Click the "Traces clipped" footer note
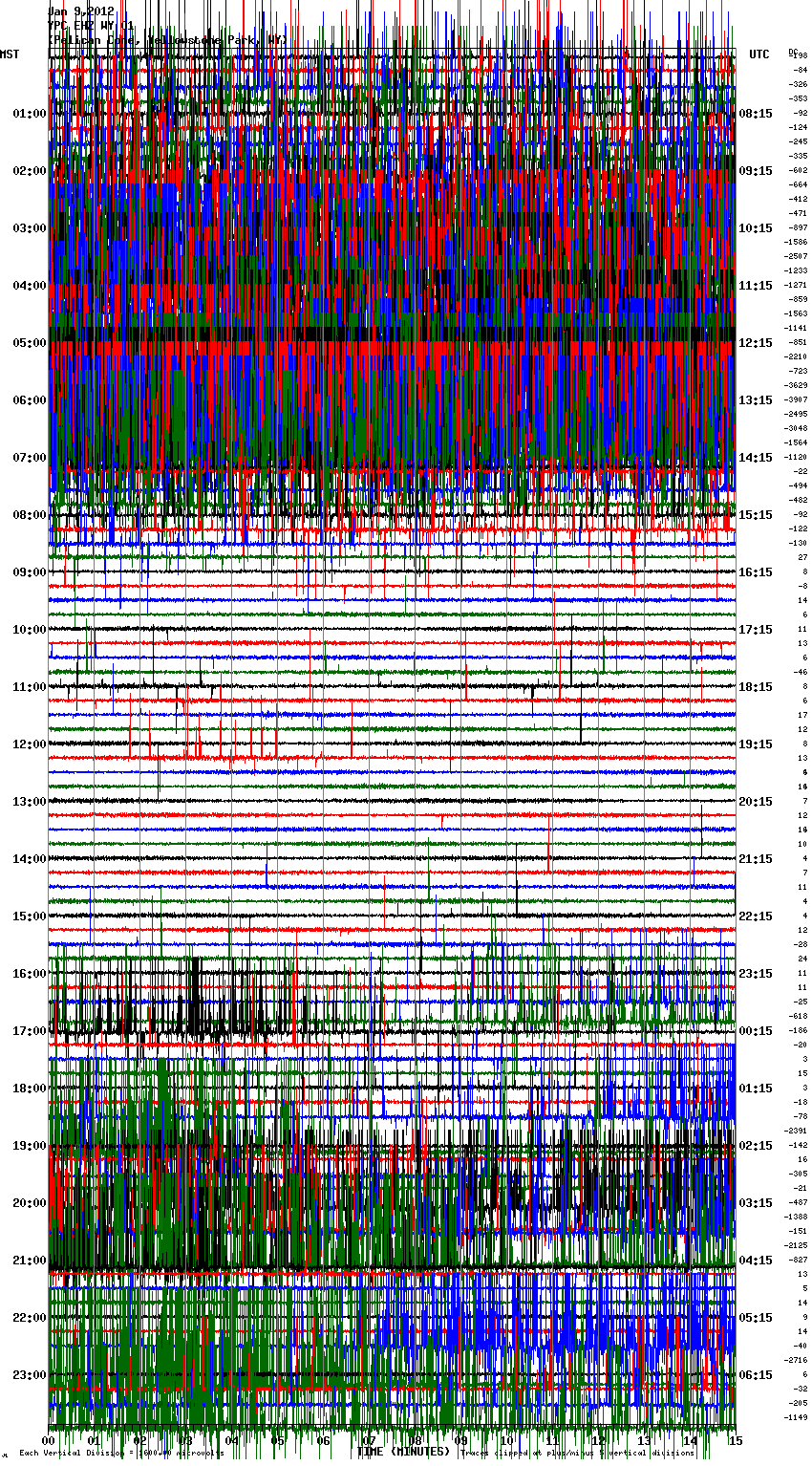Viewport: 812px width, 1466px height. [x=577, y=1454]
